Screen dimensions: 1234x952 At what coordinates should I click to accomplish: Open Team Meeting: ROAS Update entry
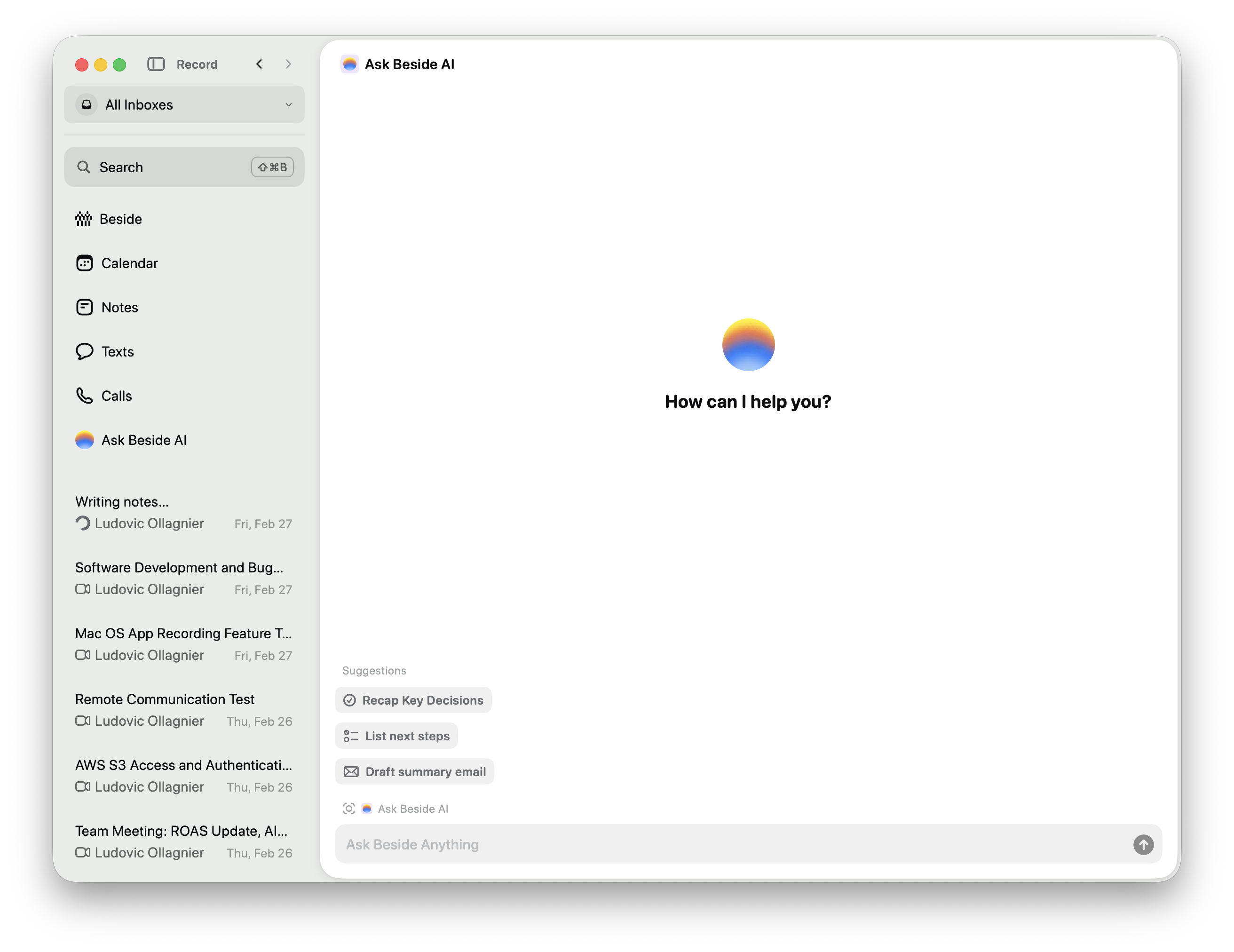pos(184,842)
